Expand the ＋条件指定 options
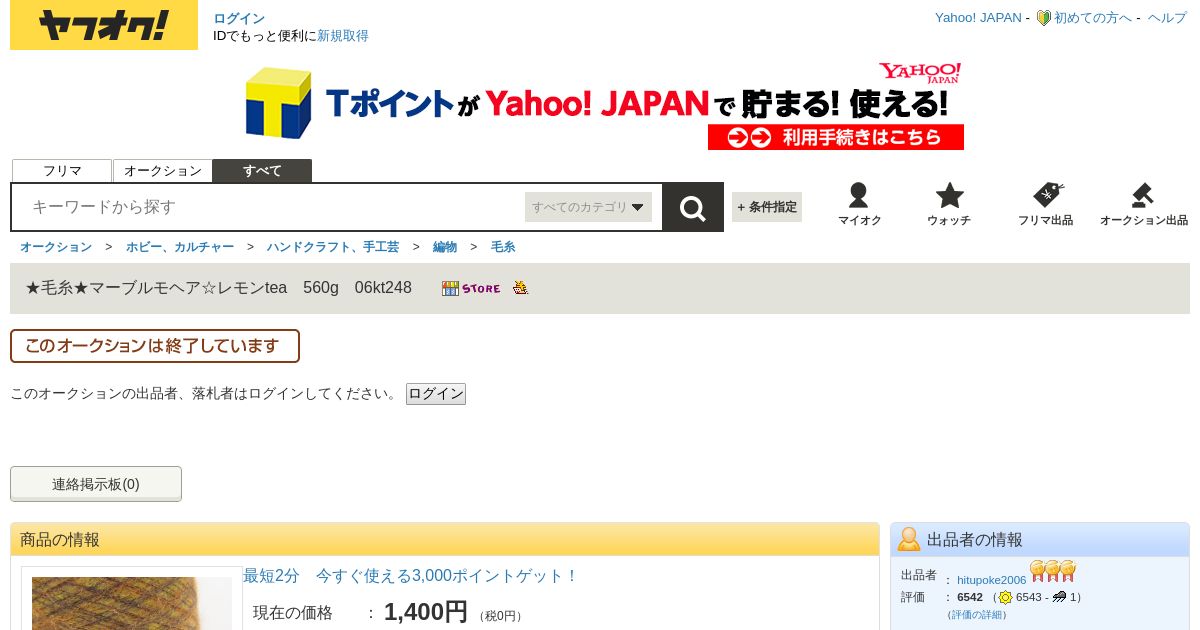Image resolution: width=1200 pixels, height=630 pixels. tap(767, 207)
